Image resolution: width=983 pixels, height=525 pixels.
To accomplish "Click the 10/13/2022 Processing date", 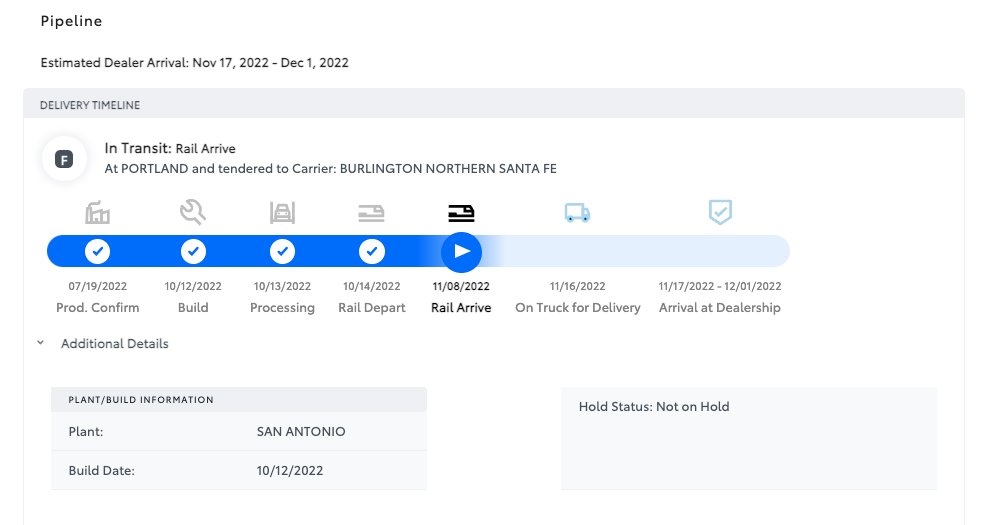I will pos(282,286).
